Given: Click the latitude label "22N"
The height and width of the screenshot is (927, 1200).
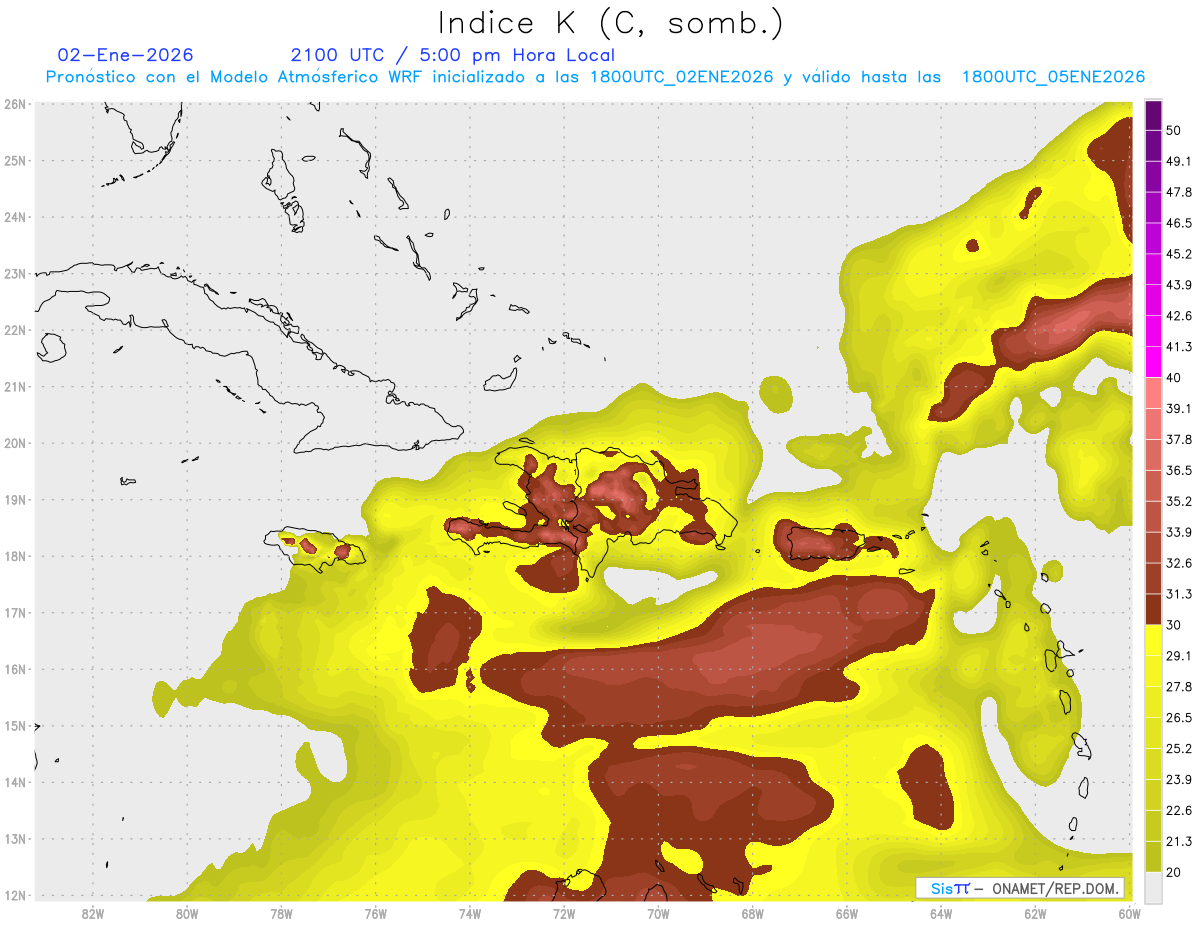Looking at the screenshot, I should click(x=15, y=330).
